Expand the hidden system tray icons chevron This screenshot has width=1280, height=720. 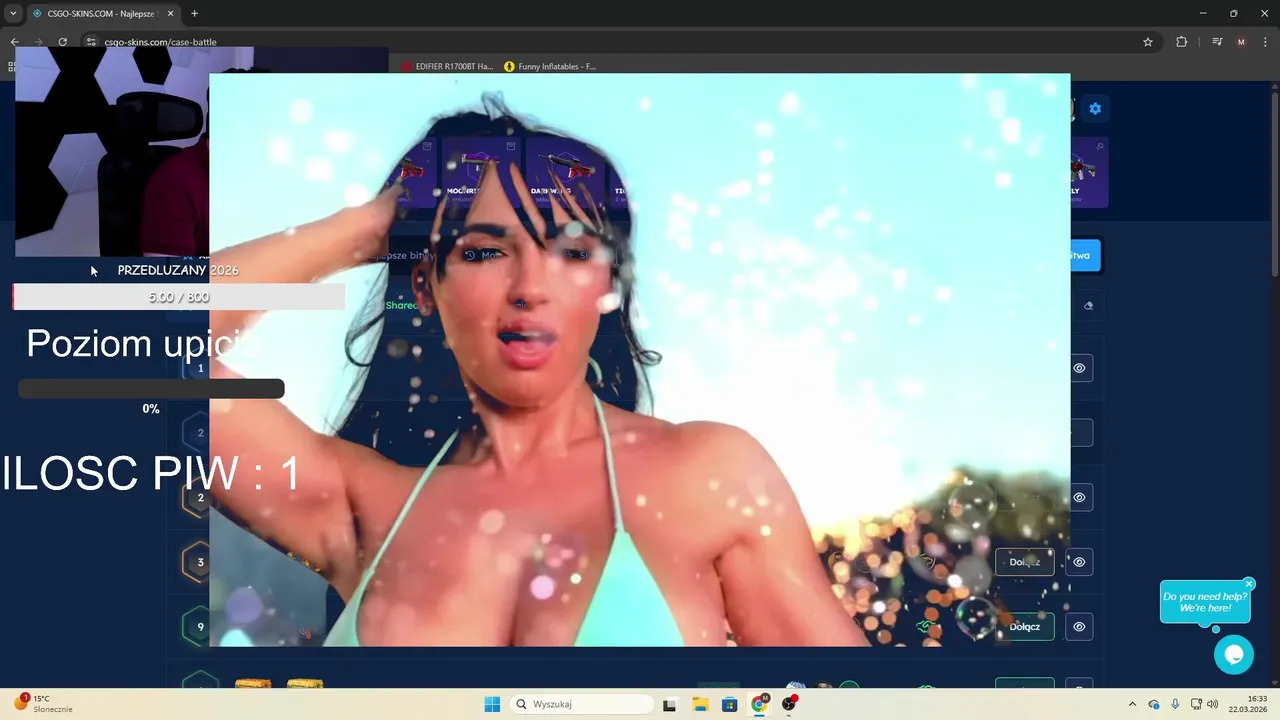(1132, 704)
